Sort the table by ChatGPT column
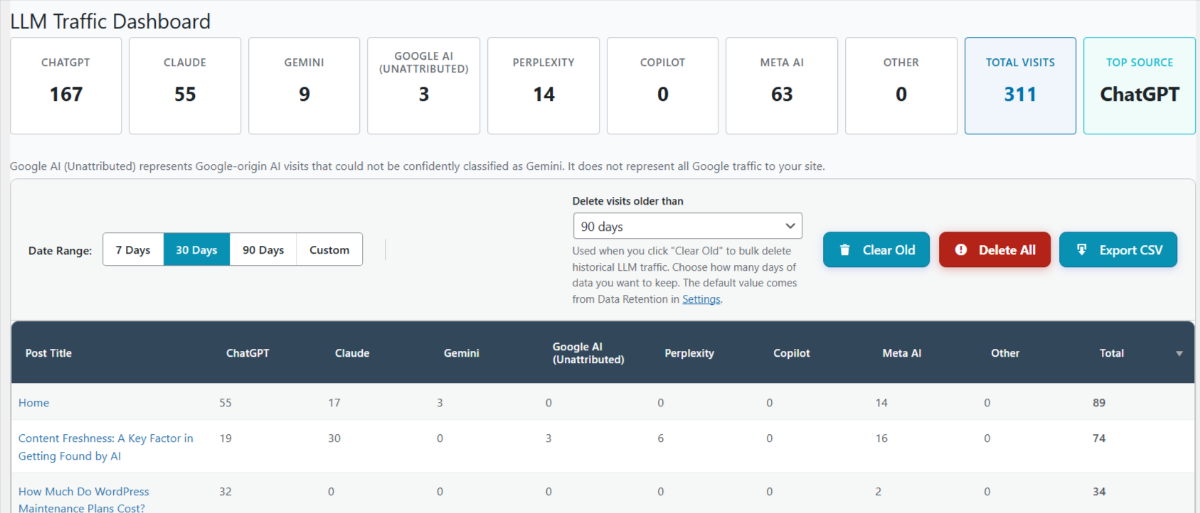Viewport: 1200px width, 513px height. (x=247, y=353)
